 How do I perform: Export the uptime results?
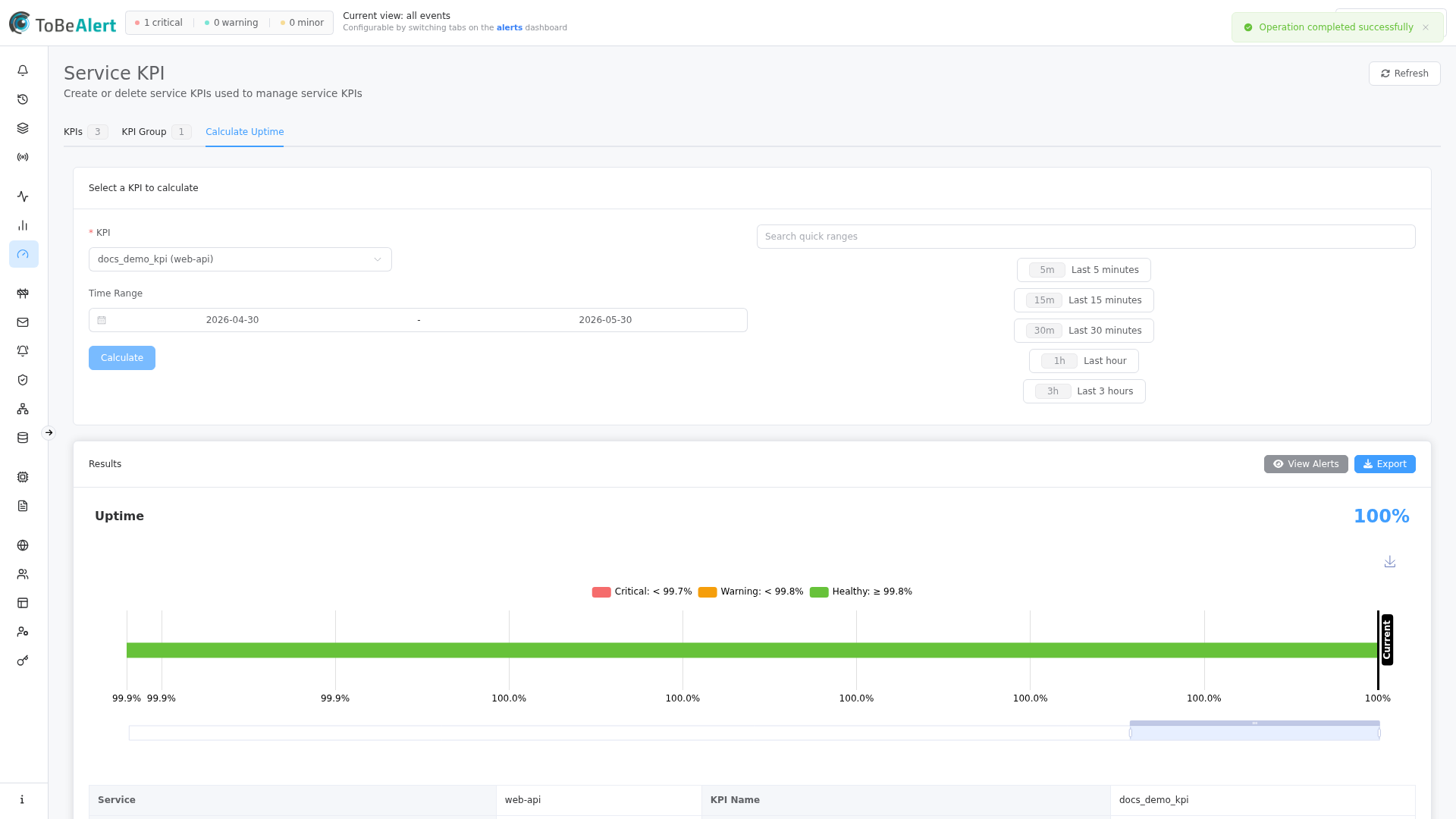[1385, 464]
